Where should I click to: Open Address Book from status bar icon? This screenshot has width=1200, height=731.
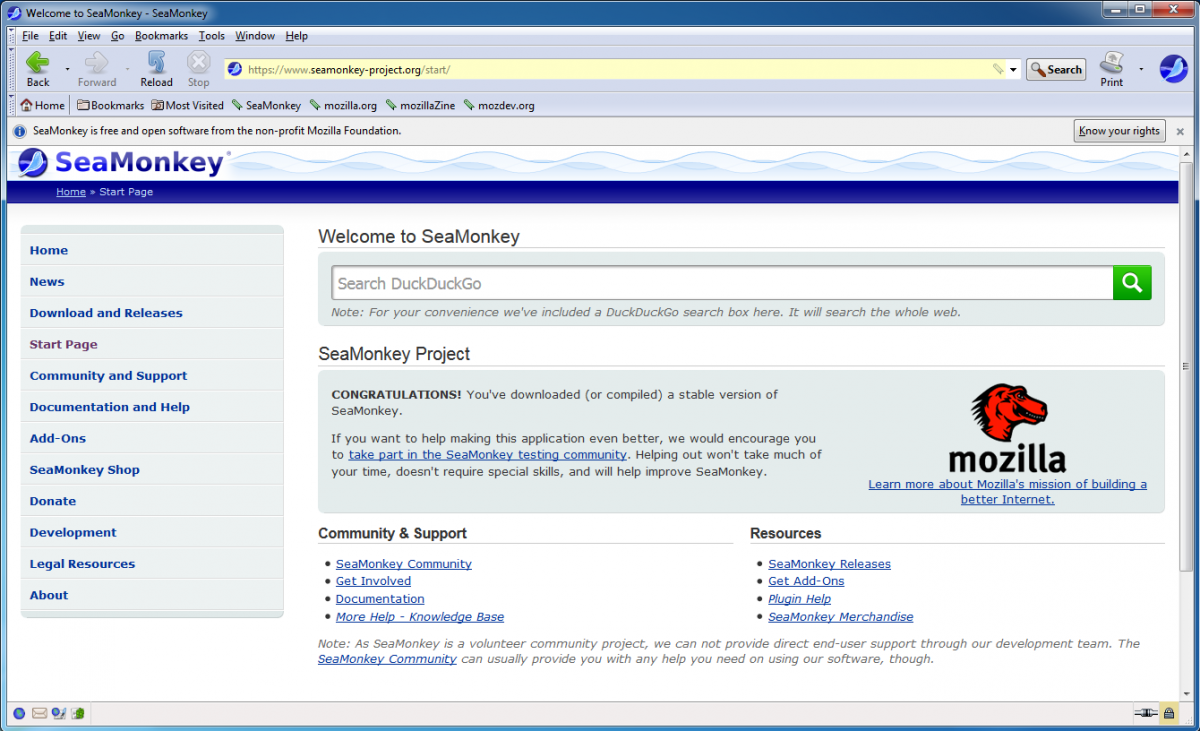tap(78, 713)
